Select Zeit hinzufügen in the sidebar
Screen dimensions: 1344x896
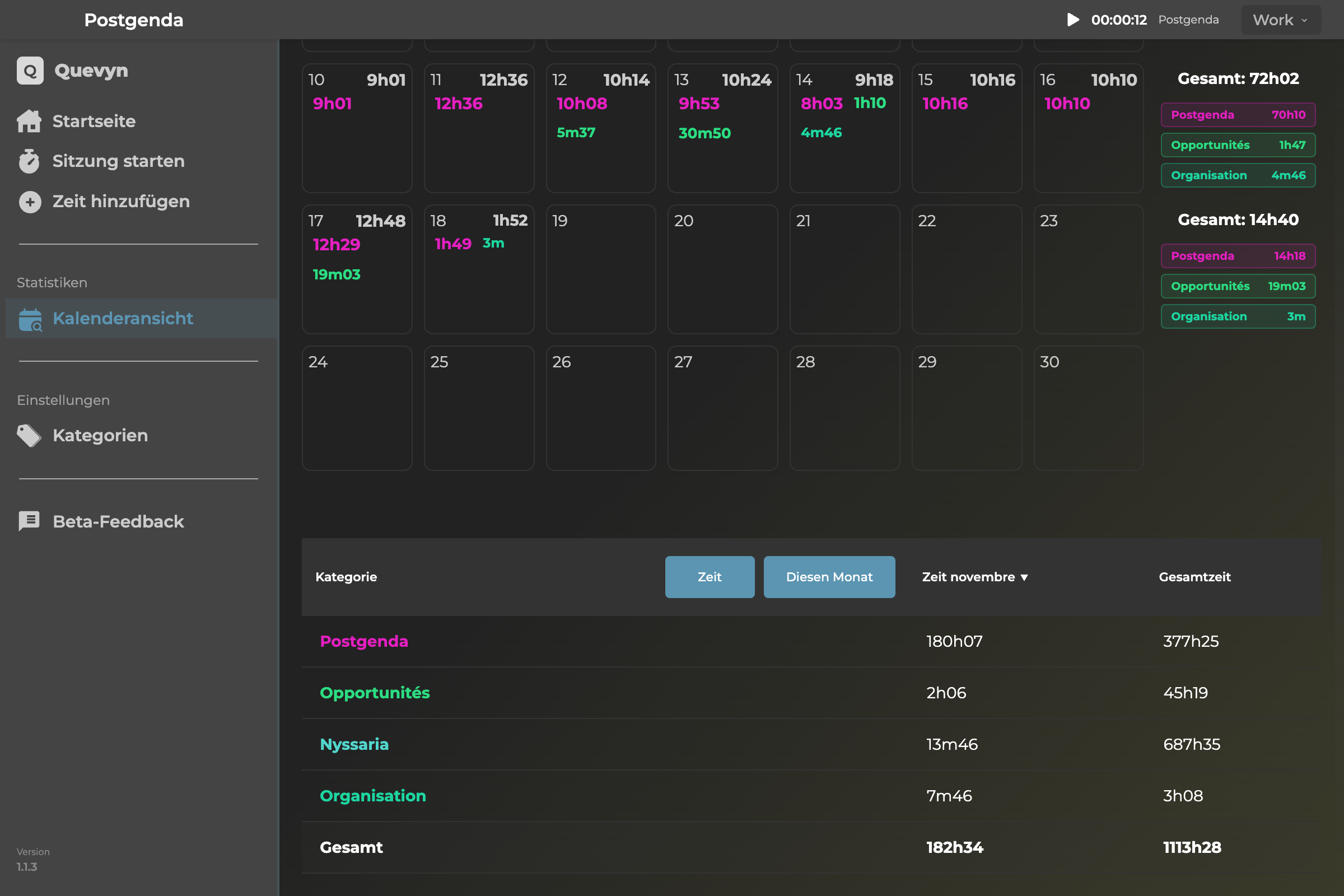pos(120,202)
